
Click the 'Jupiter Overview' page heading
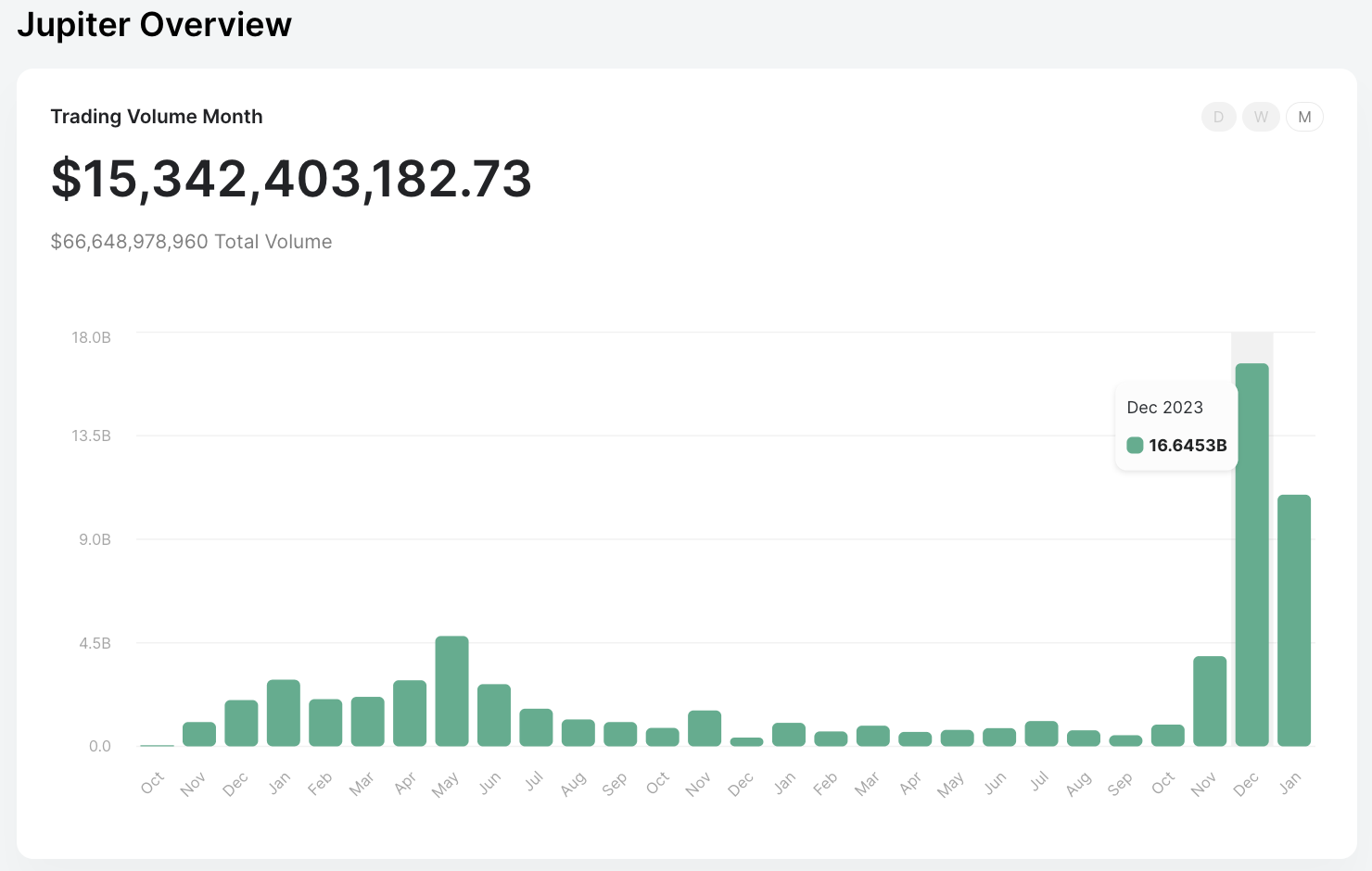point(155,24)
